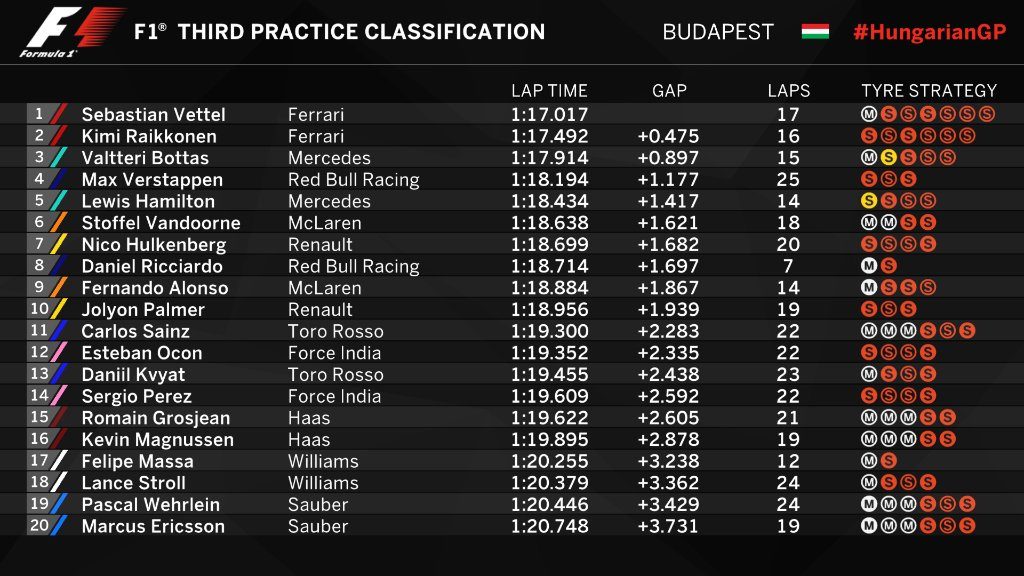Sort by the LAPS column header
1024x576 pixels.
click(788, 91)
